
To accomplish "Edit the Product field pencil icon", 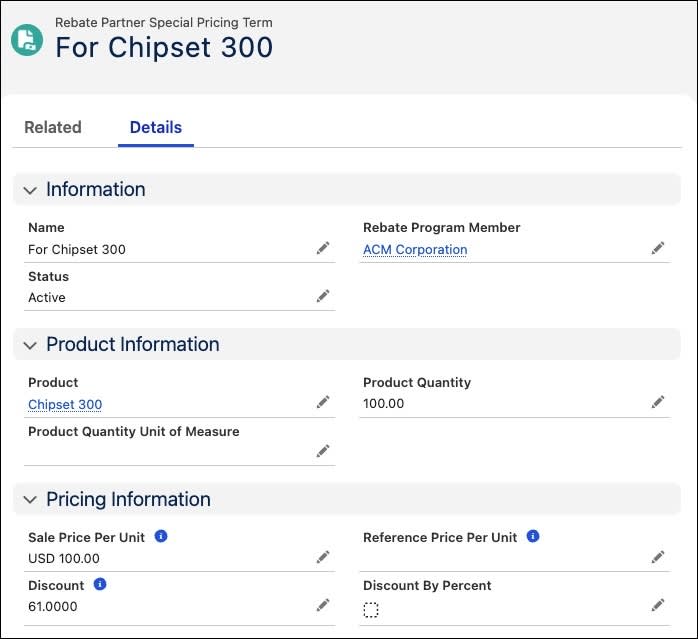I will coord(323,402).
